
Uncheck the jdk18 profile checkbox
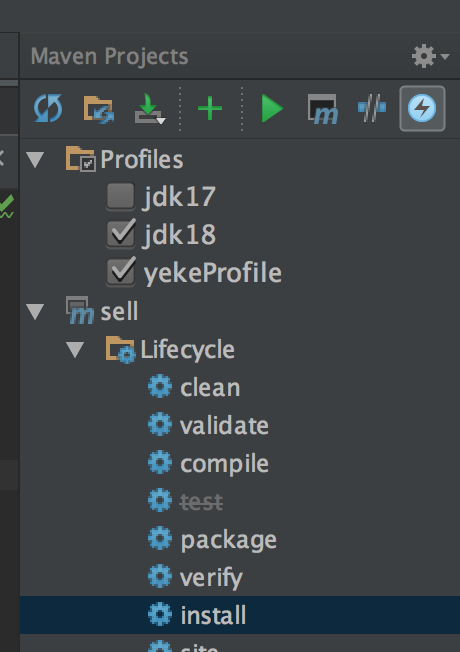click(x=121, y=234)
